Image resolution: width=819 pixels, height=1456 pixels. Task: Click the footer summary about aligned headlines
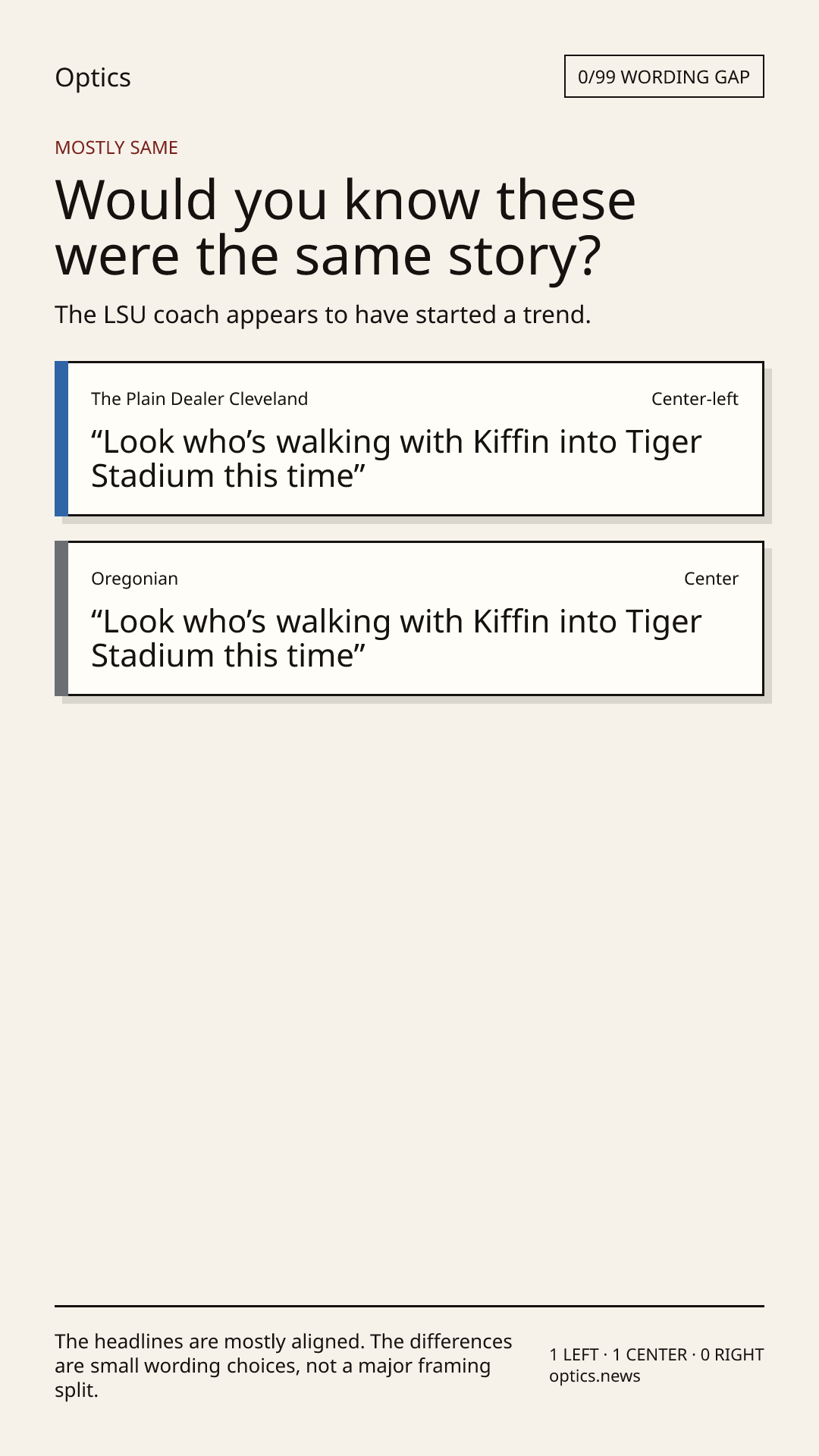click(284, 1366)
